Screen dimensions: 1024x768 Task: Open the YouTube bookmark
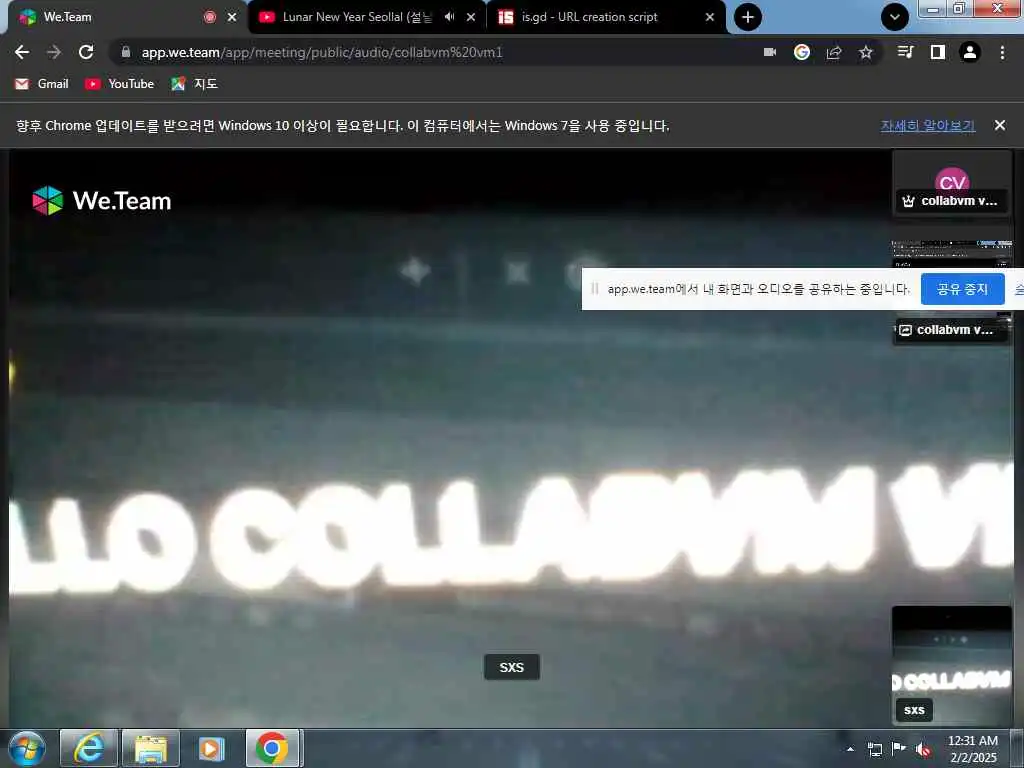pyautogui.click(x=120, y=84)
